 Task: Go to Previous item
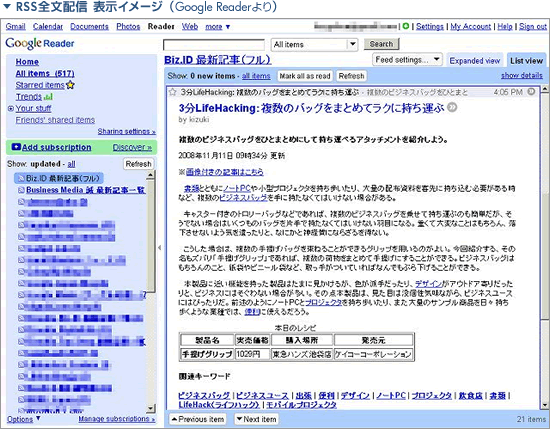[197, 419]
